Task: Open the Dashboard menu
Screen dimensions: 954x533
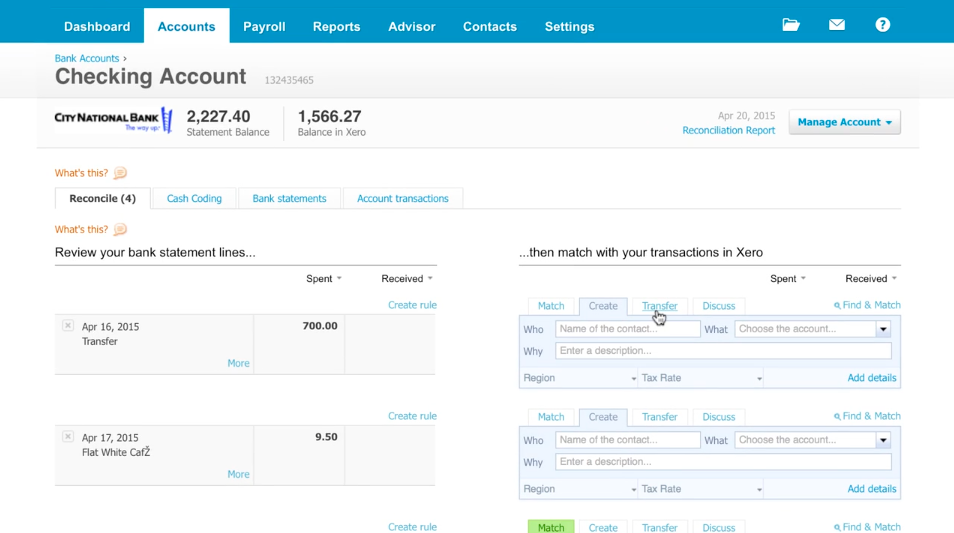Action: pyautogui.click(x=97, y=27)
